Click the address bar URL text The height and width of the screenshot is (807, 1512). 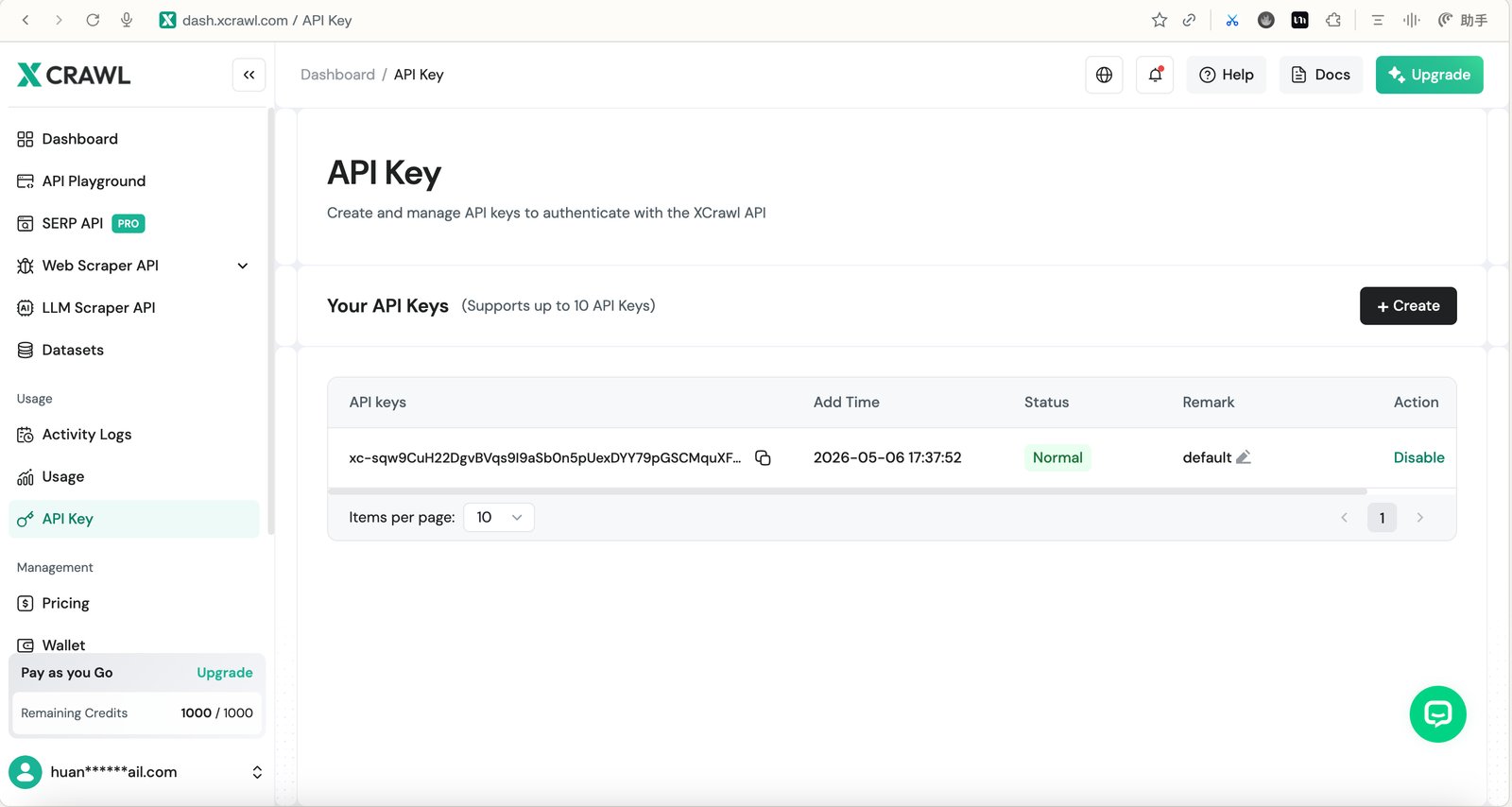tap(266, 20)
